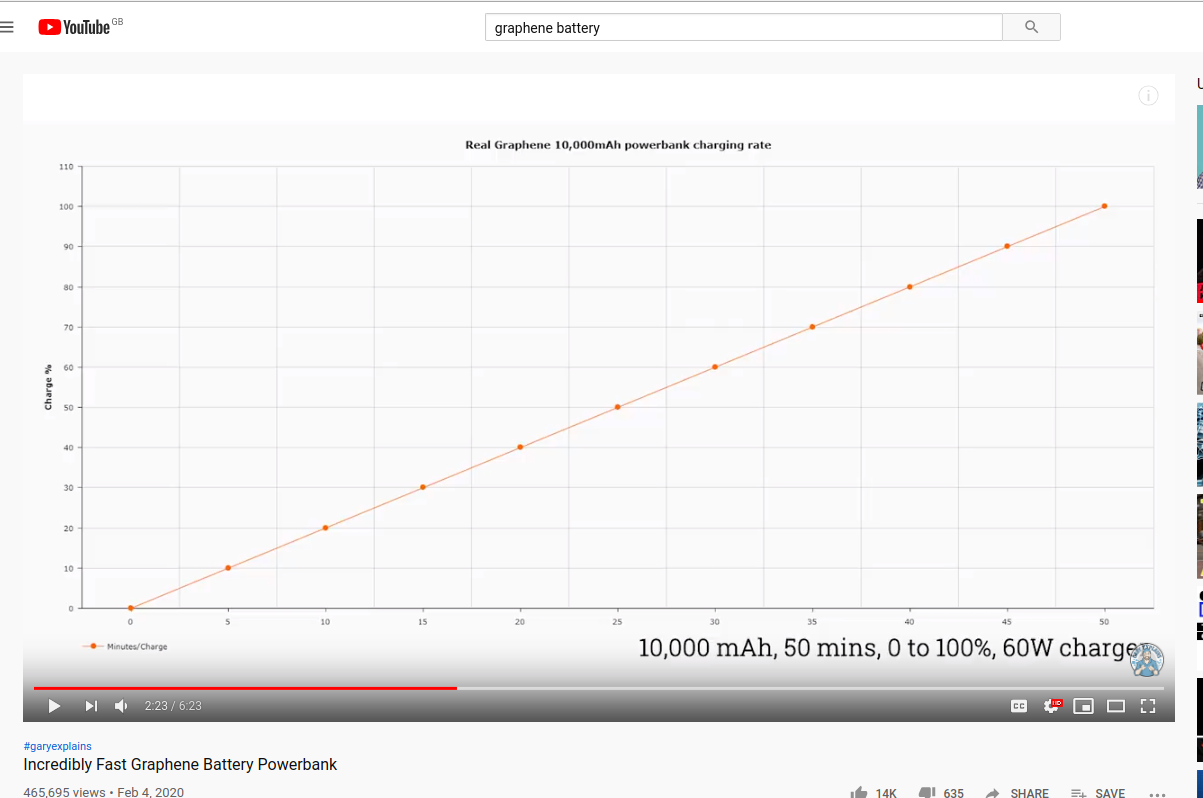This screenshot has height=798, width=1203.
Task: Click the SHARE button
Action: (x=1017, y=792)
